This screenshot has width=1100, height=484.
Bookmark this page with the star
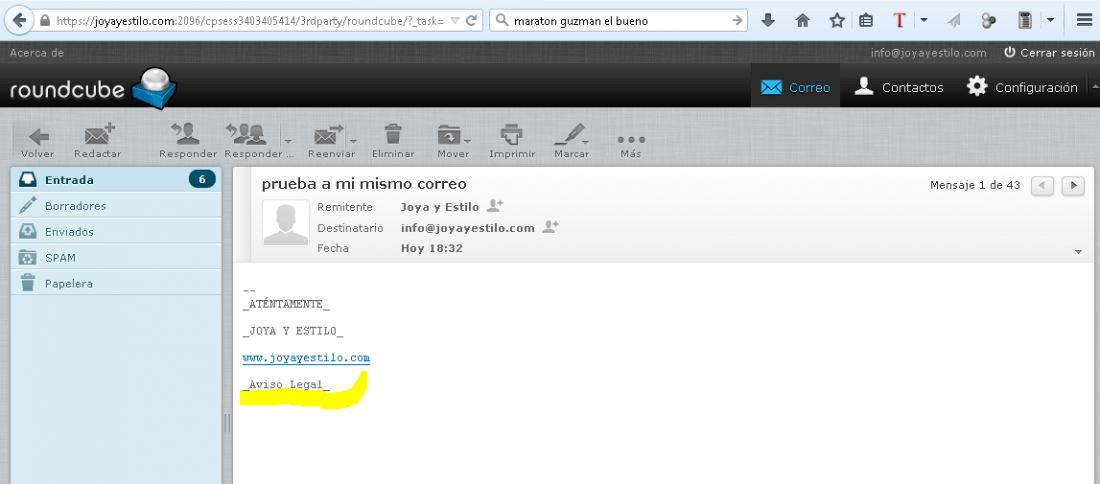(836, 21)
